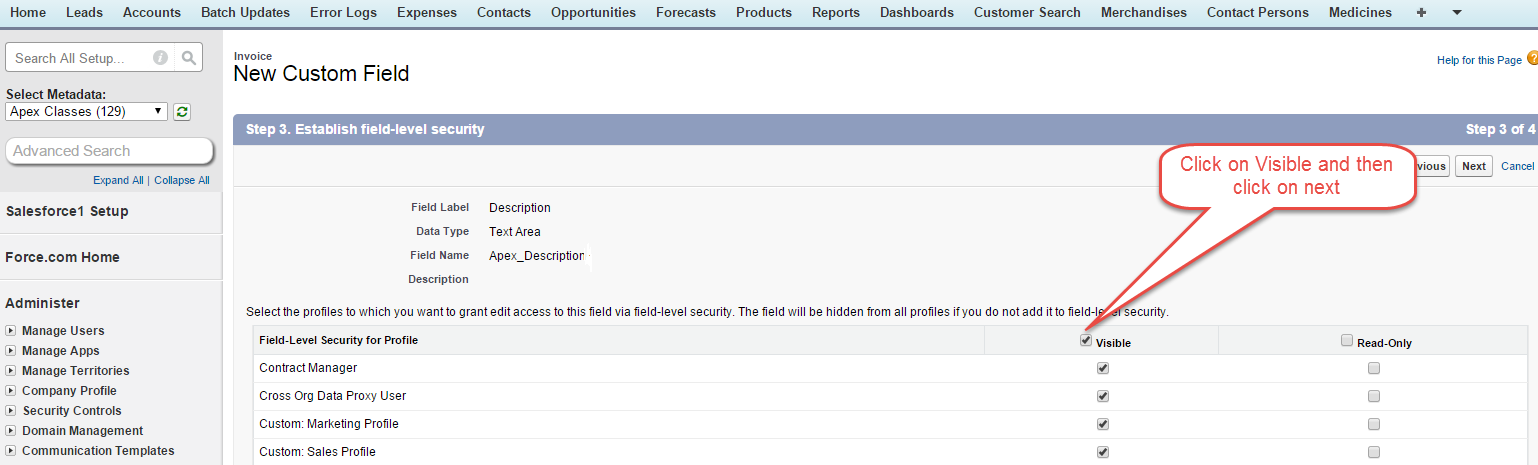The width and height of the screenshot is (1538, 465).
Task: Click the Advanced Search field
Action: (x=109, y=151)
